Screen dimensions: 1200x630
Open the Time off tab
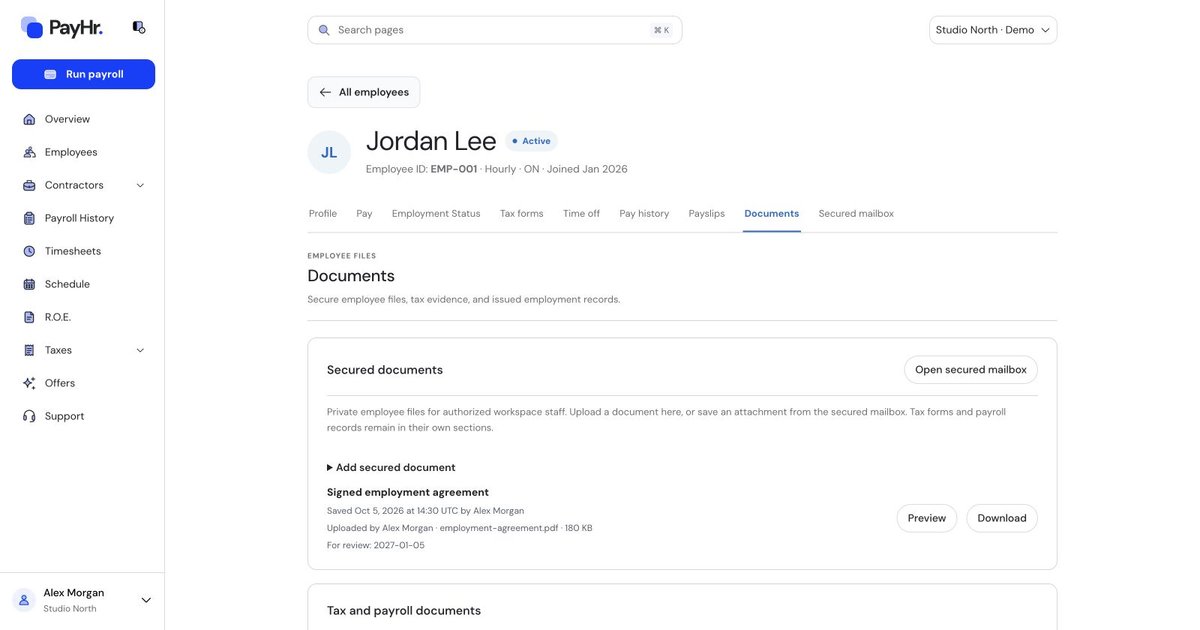pos(581,213)
